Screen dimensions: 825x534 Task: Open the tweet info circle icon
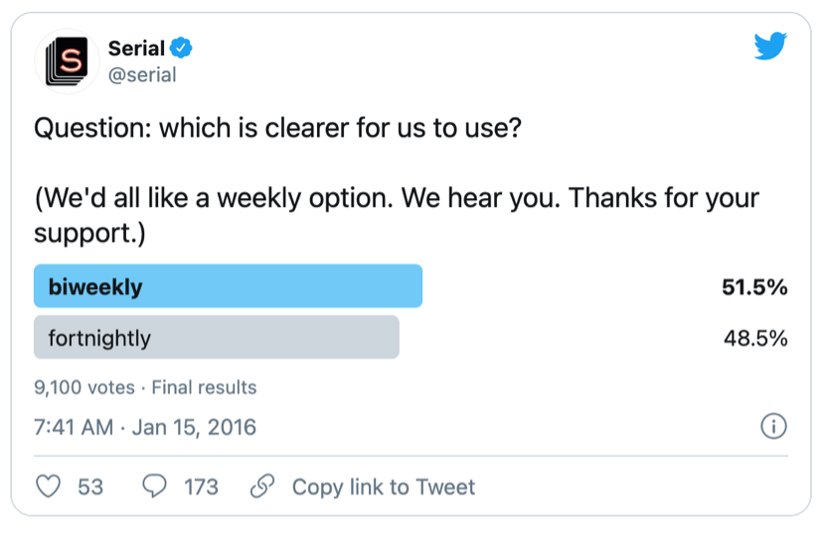pyautogui.click(x=773, y=427)
